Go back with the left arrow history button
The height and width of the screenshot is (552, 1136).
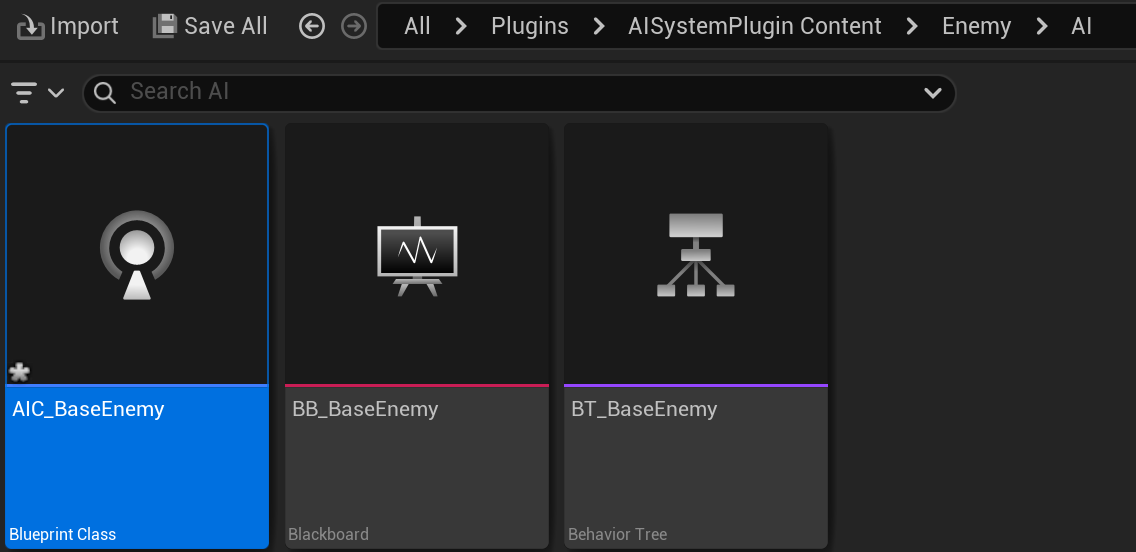coord(312,27)
